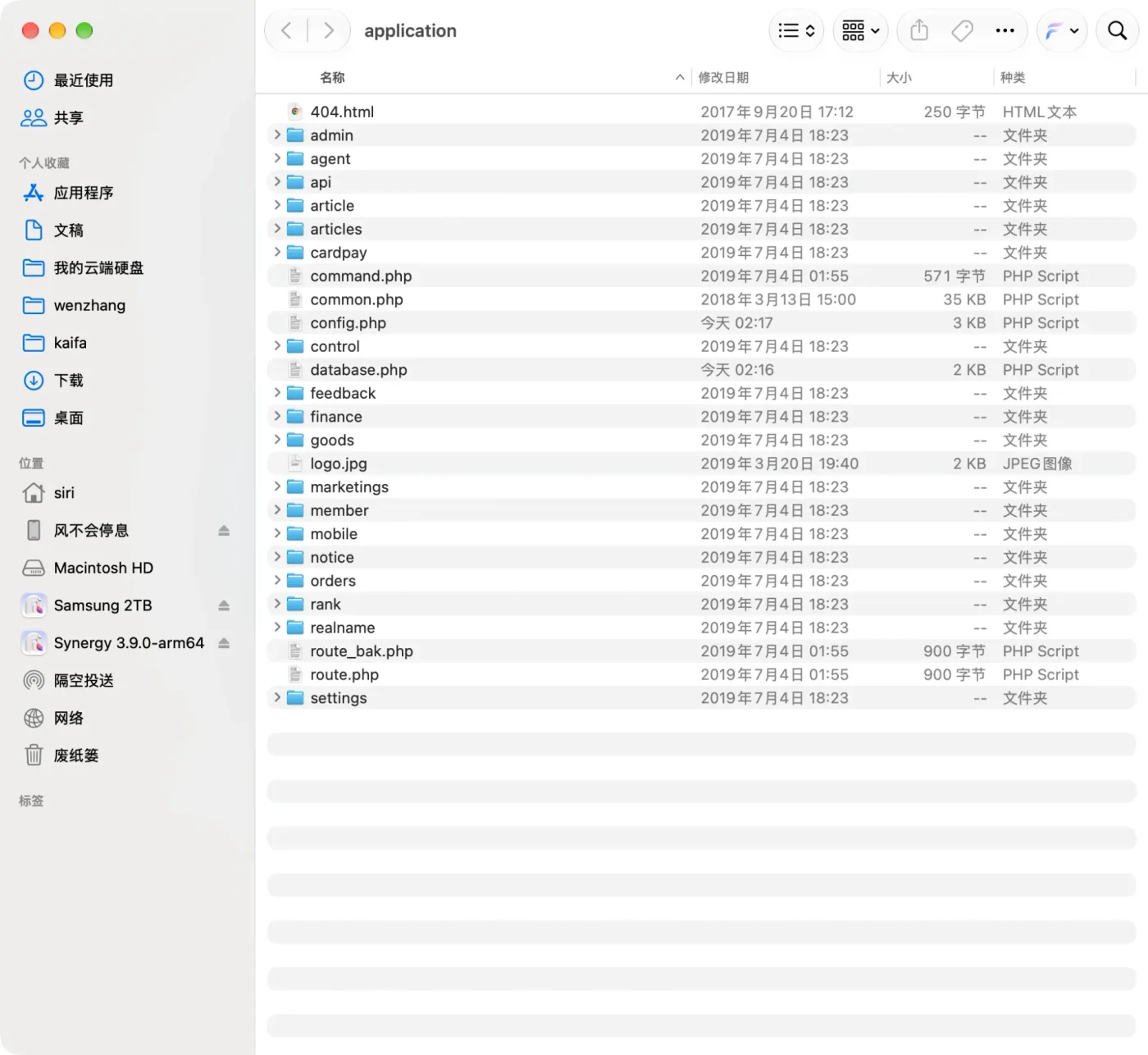This screenshot has height=1055, width=1148.
Task: Eject the 风不会停息 device
Action: (224, 531)
